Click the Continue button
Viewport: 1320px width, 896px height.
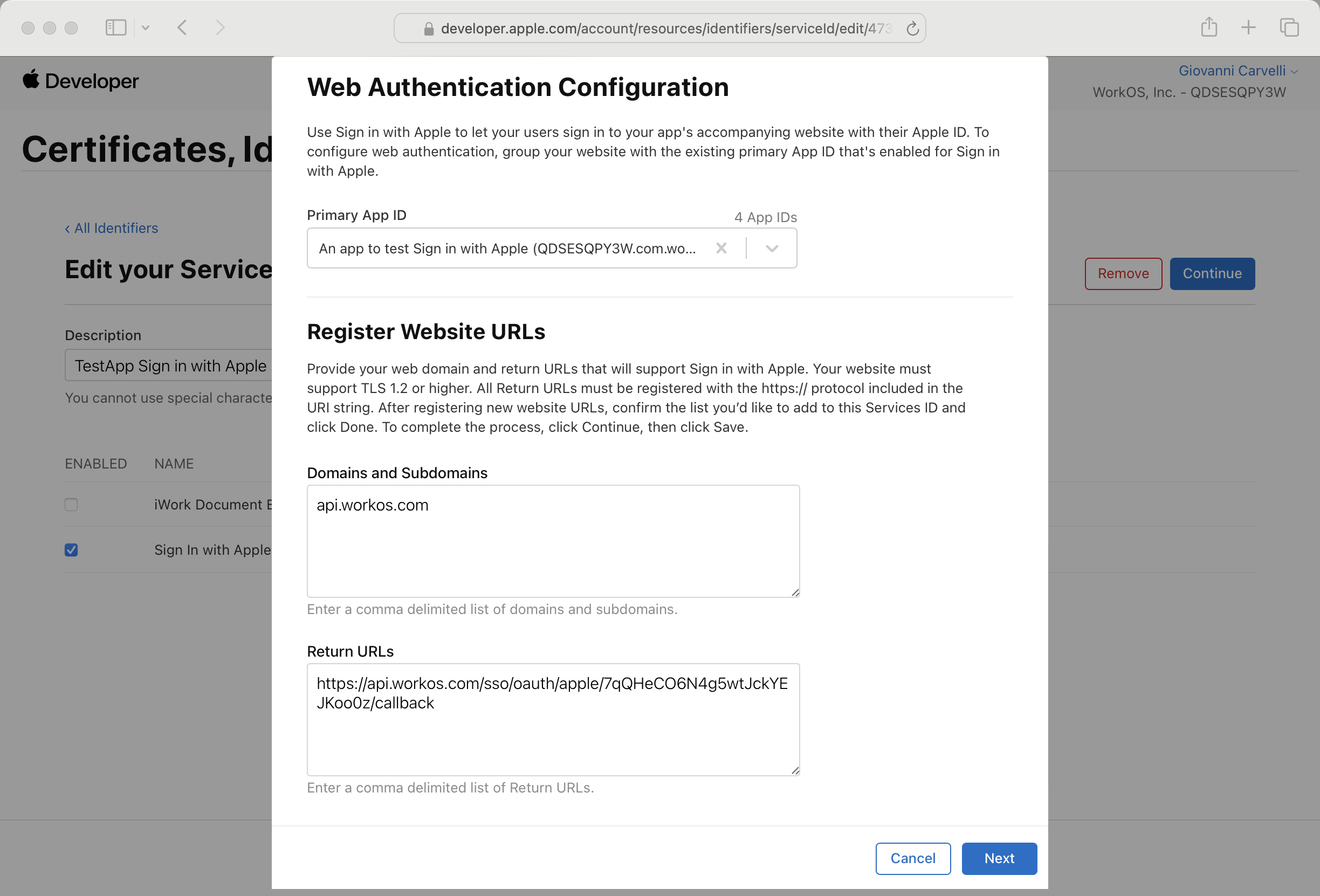click(1212, 273)
